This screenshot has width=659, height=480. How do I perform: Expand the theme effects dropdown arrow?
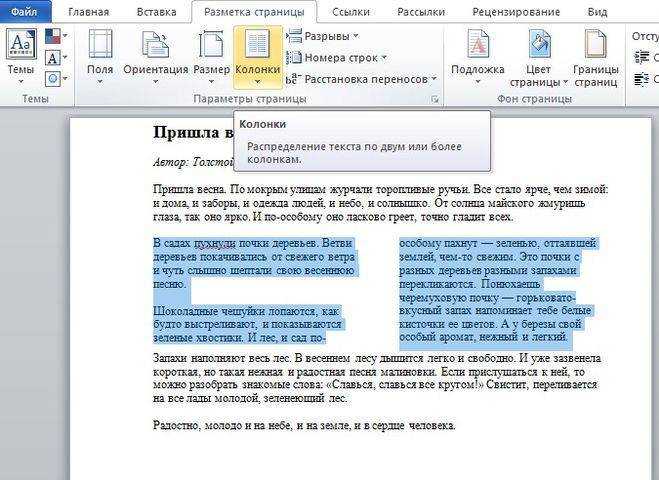coord(65,79)
